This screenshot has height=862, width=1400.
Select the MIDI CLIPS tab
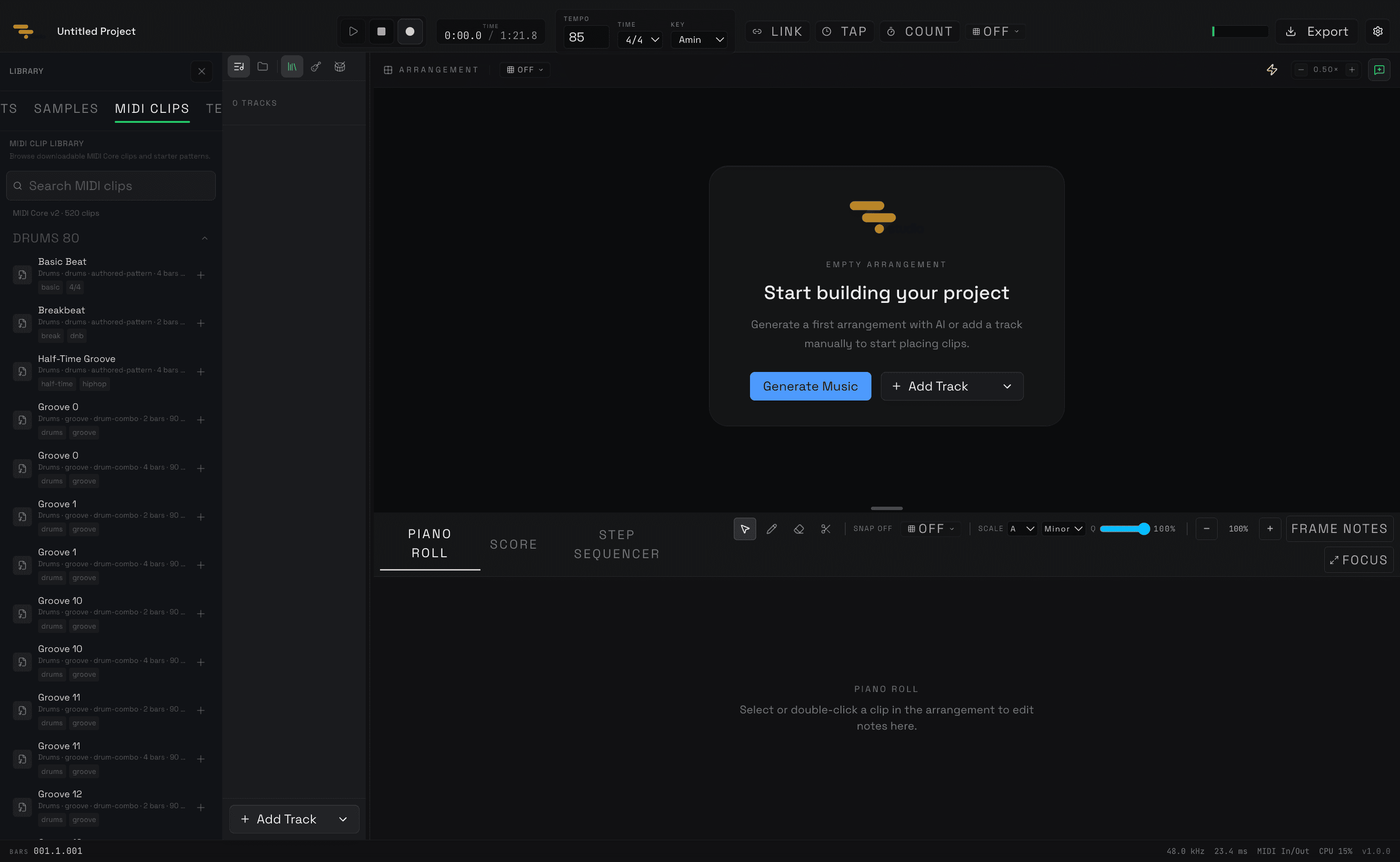coord(152,108)
